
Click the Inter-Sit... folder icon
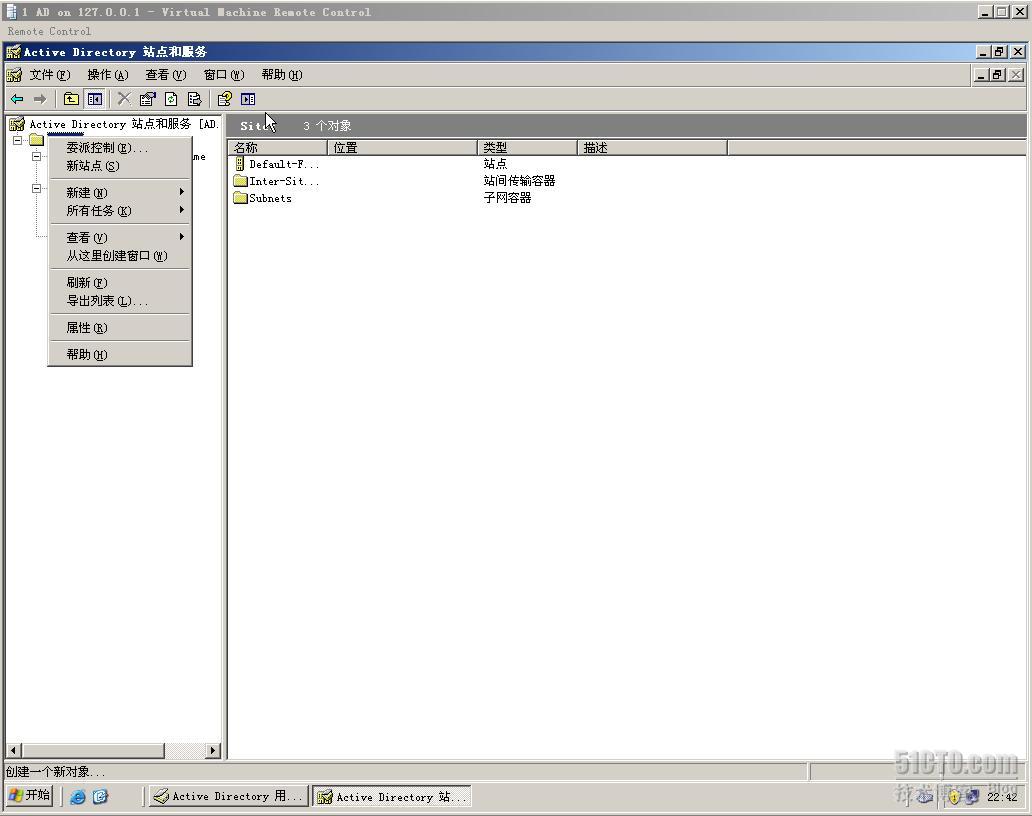click(240, 181)
